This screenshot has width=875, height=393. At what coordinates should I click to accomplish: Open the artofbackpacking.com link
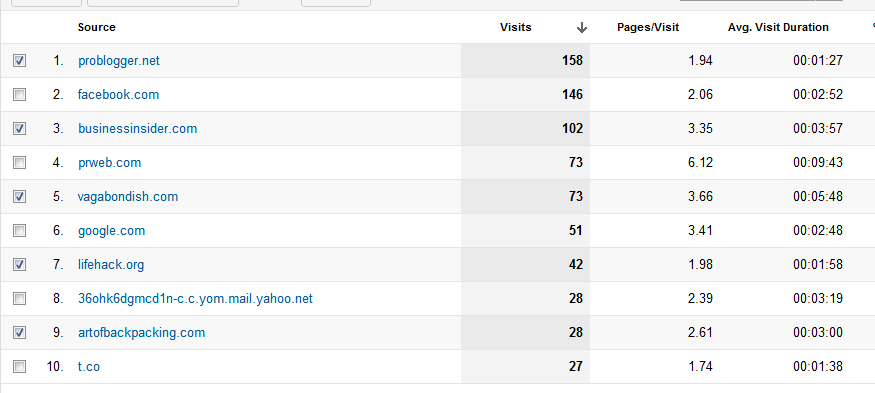pos(141,333)
